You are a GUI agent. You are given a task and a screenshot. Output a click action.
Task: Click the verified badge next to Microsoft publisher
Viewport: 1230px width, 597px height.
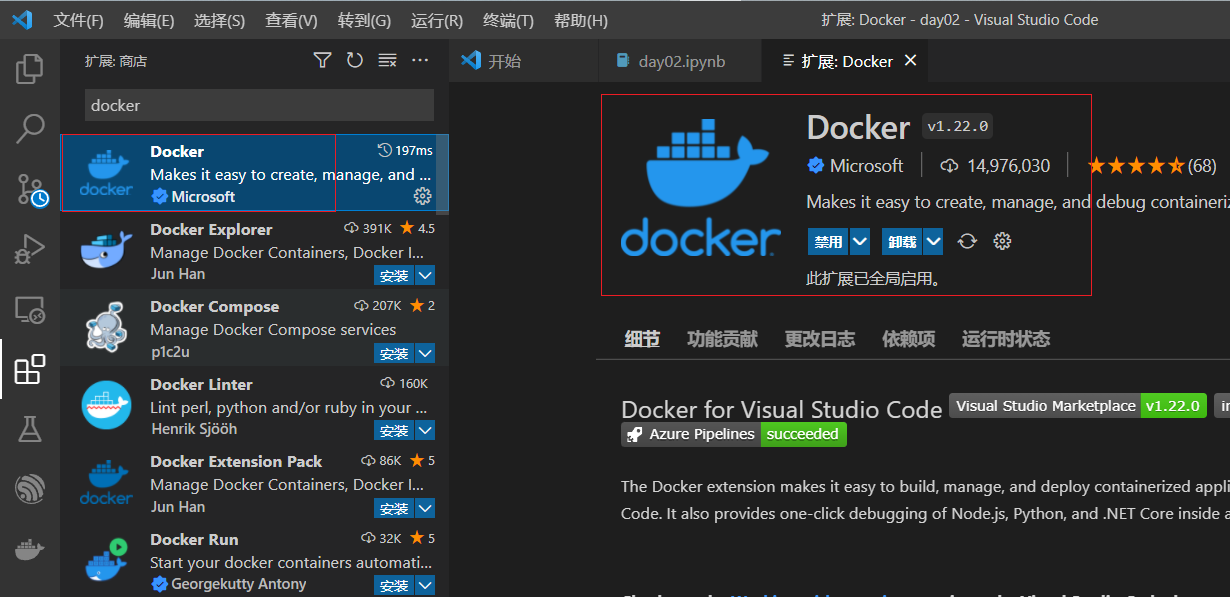click(x=816, y=165)
